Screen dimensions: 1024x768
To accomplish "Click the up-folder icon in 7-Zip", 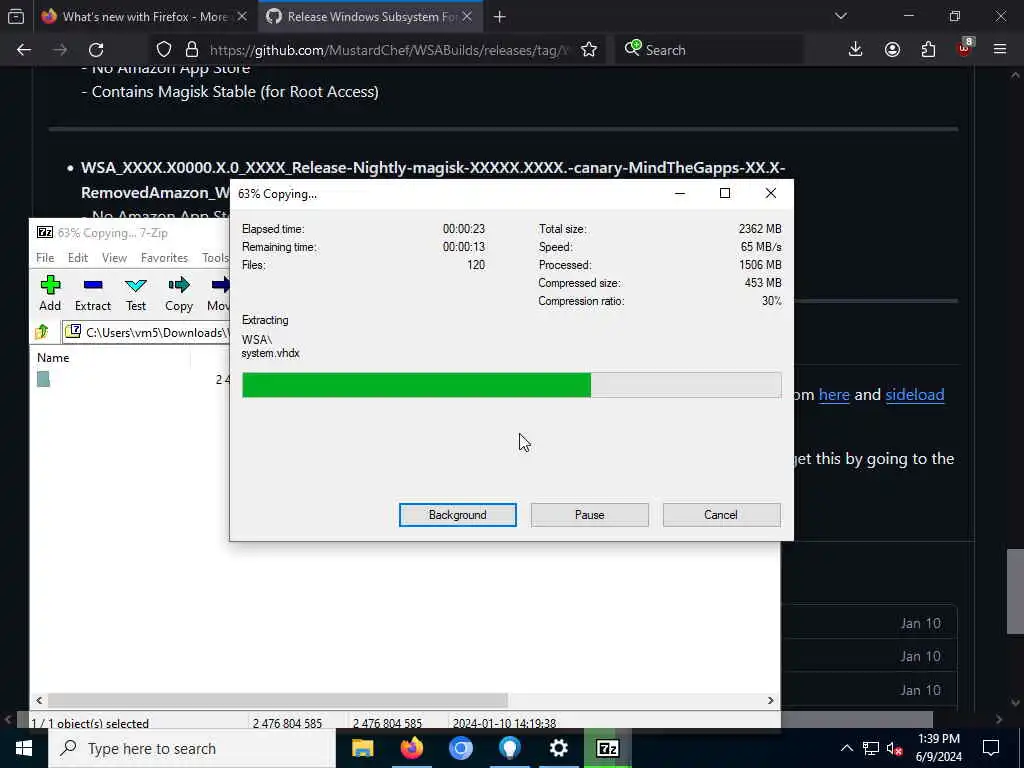I will (x=42, y=332).
